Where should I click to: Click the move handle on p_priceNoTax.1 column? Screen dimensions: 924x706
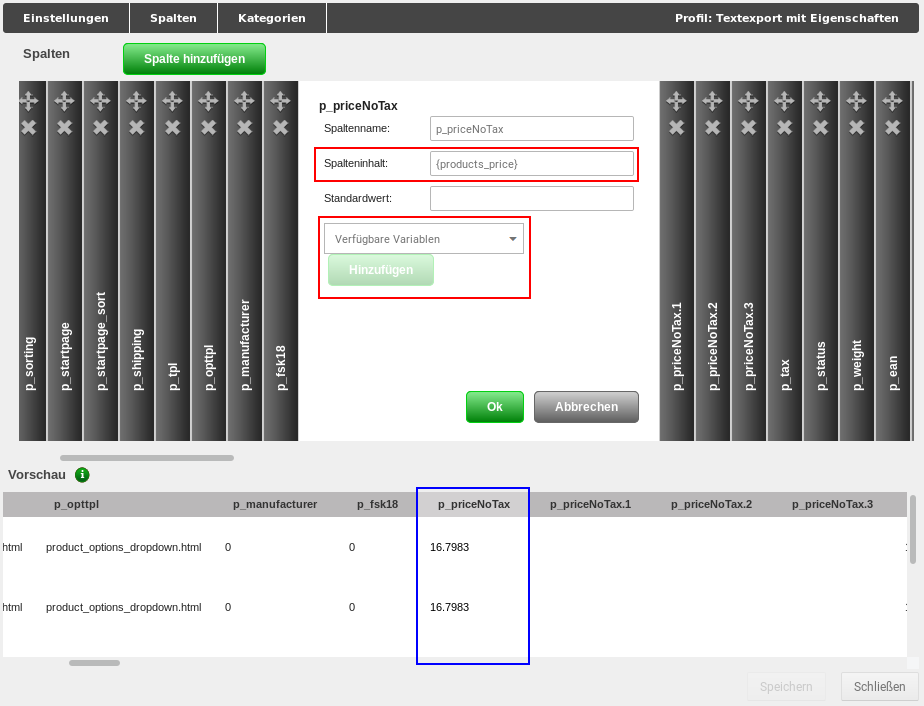[676, 99]
